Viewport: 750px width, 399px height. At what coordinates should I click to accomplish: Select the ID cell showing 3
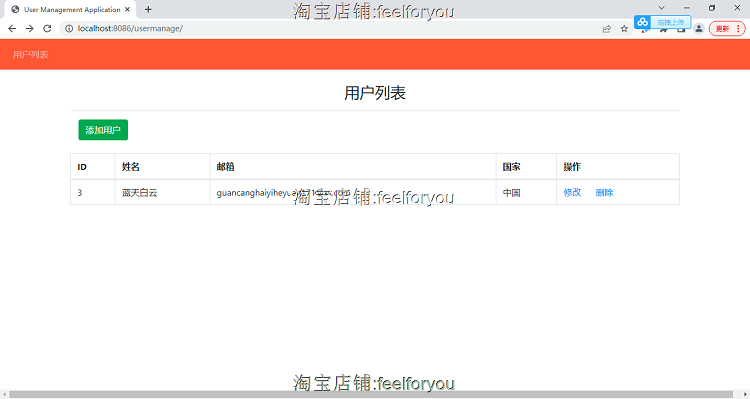93,192
